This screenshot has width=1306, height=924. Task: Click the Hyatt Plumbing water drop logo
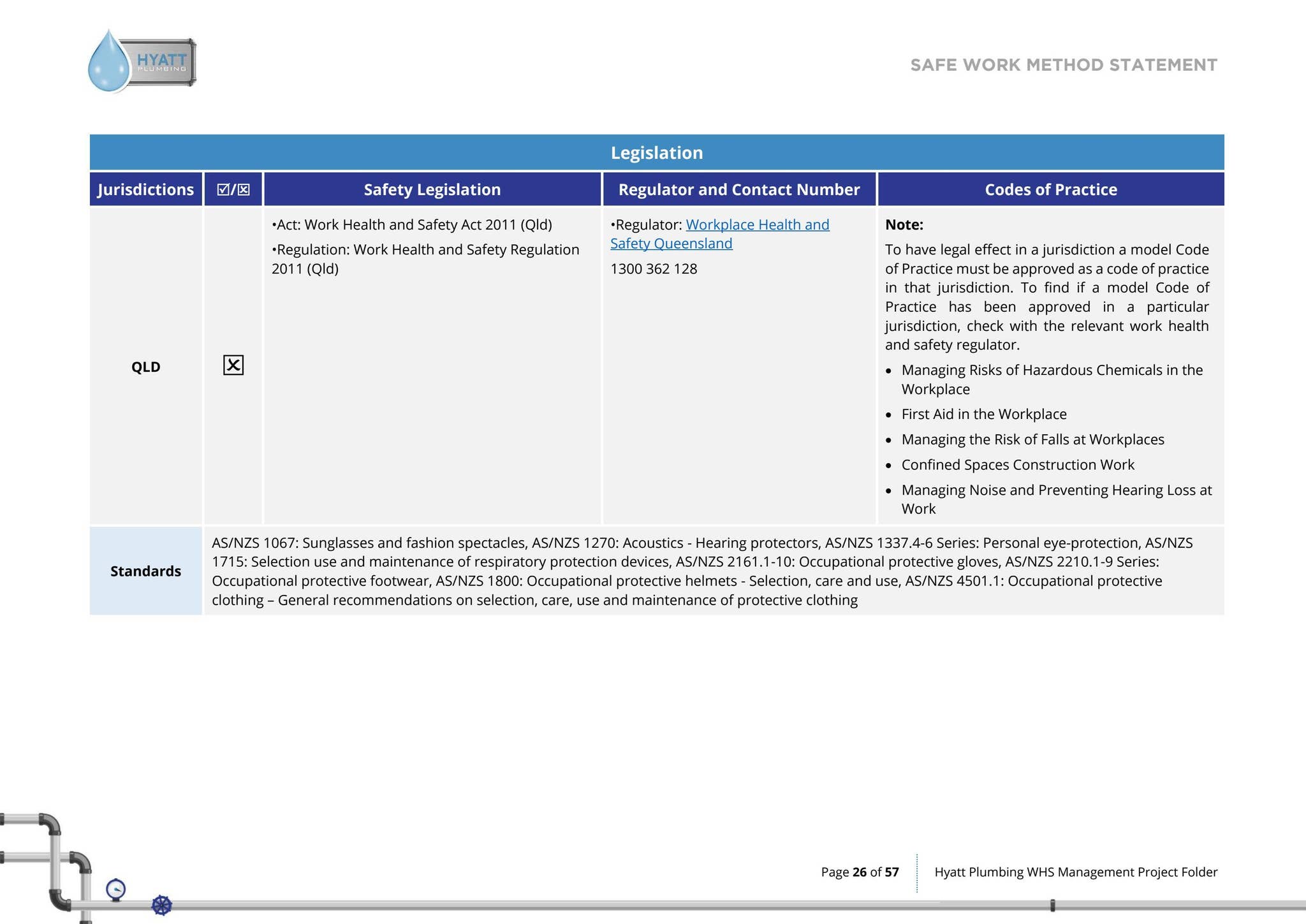pyautogui.click(x=142, y=62)
